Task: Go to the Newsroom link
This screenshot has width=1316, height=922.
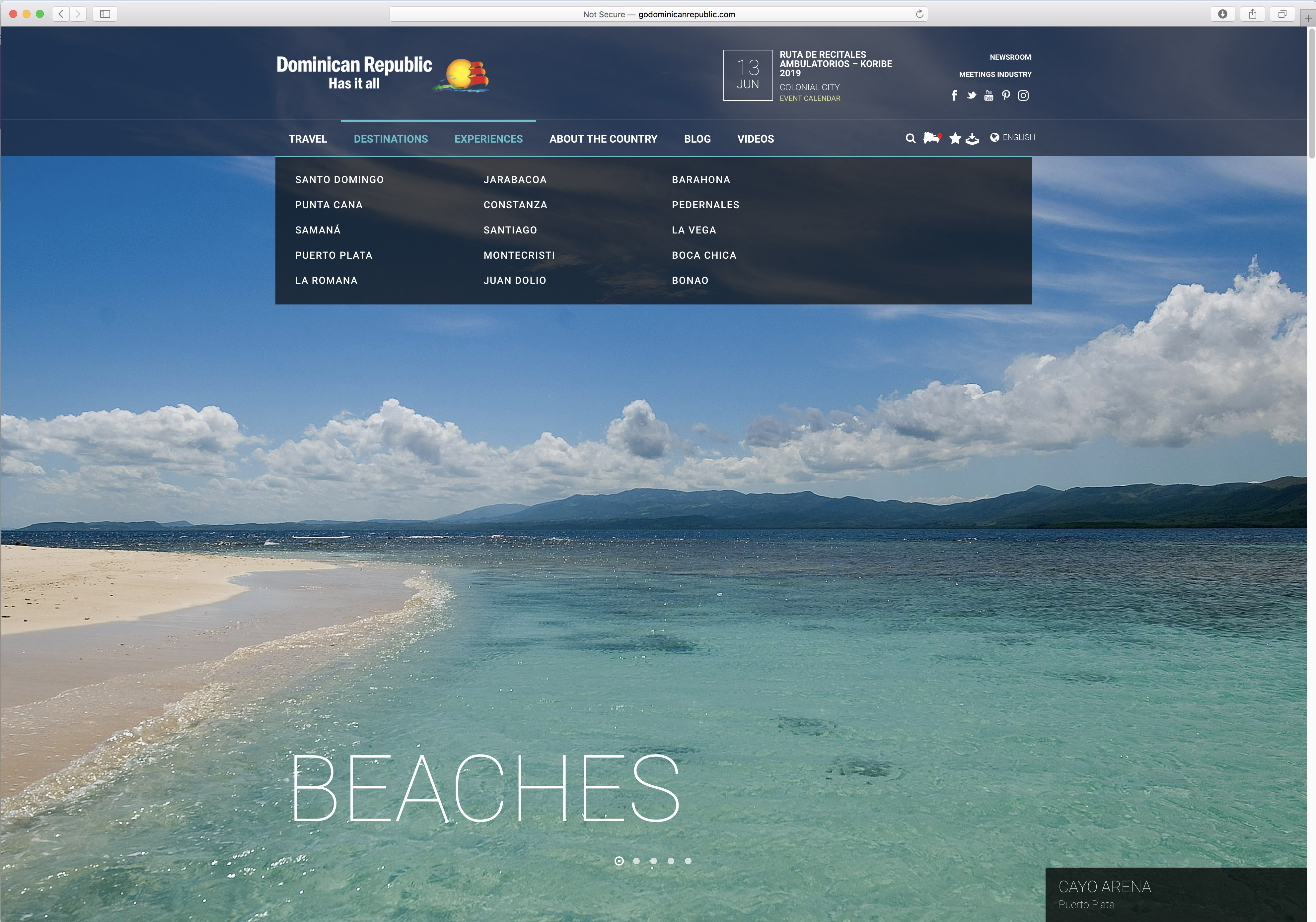Action: pos(1010,57)
